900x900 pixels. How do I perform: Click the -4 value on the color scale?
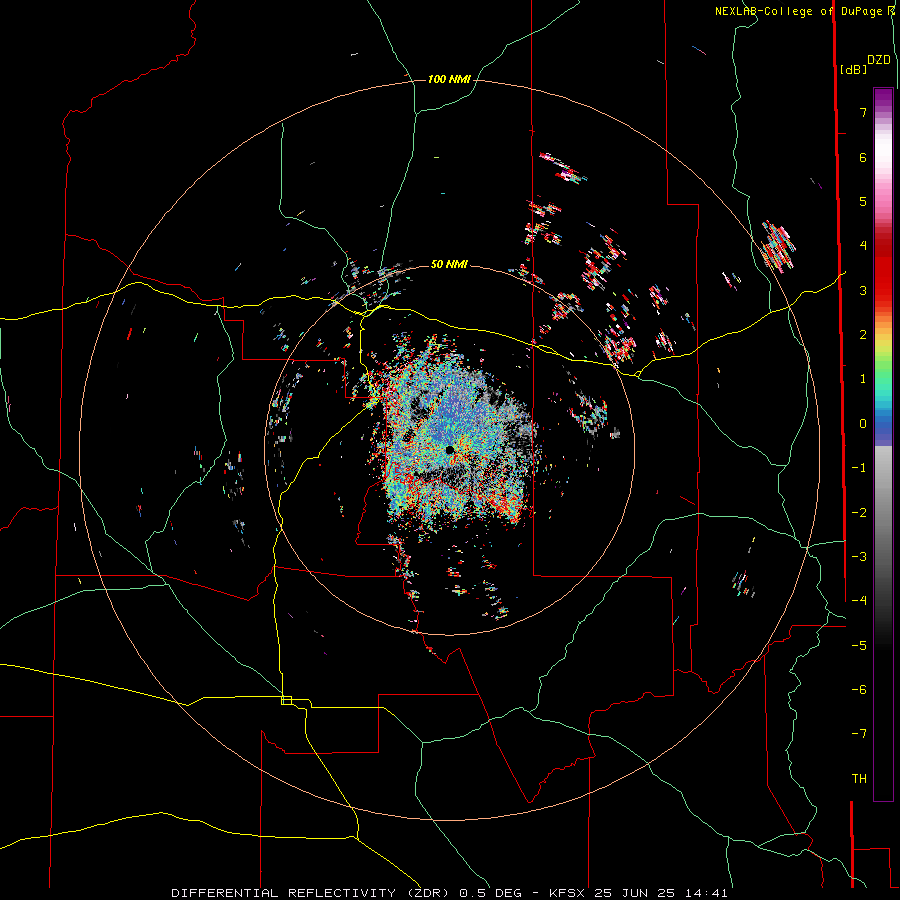tap(859, 600)
